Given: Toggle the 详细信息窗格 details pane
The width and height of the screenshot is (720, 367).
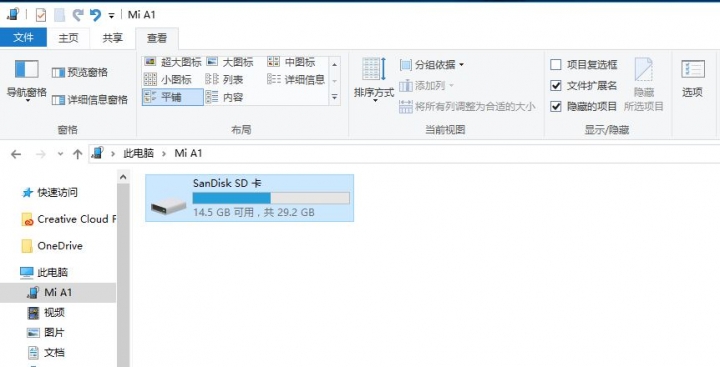Looking at the screenshot, I should pyautogui.click(x=90, y=100).
